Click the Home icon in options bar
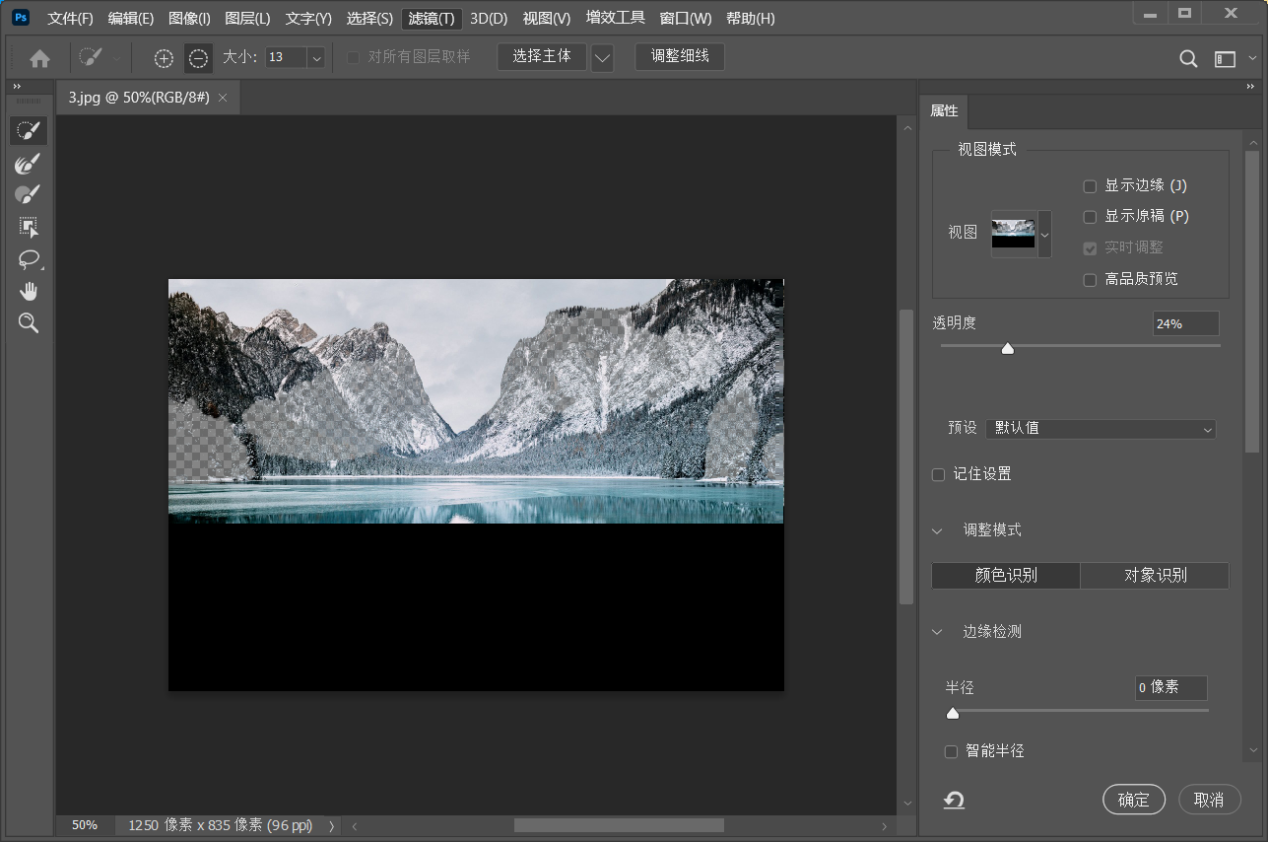The width and height of the screenshot is (1268, 842). coord(40,59)
